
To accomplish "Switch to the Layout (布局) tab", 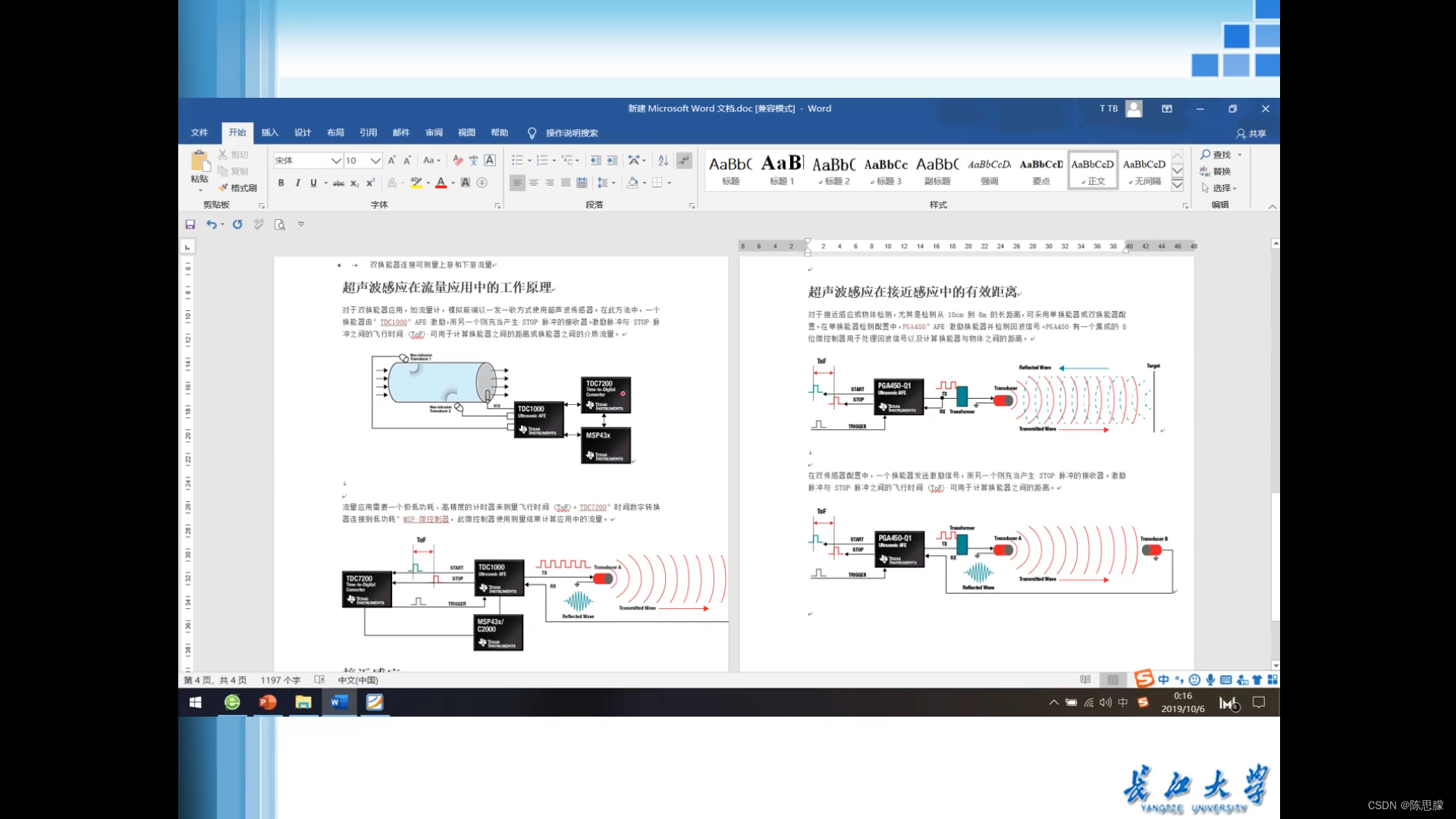I will (335, 133).
